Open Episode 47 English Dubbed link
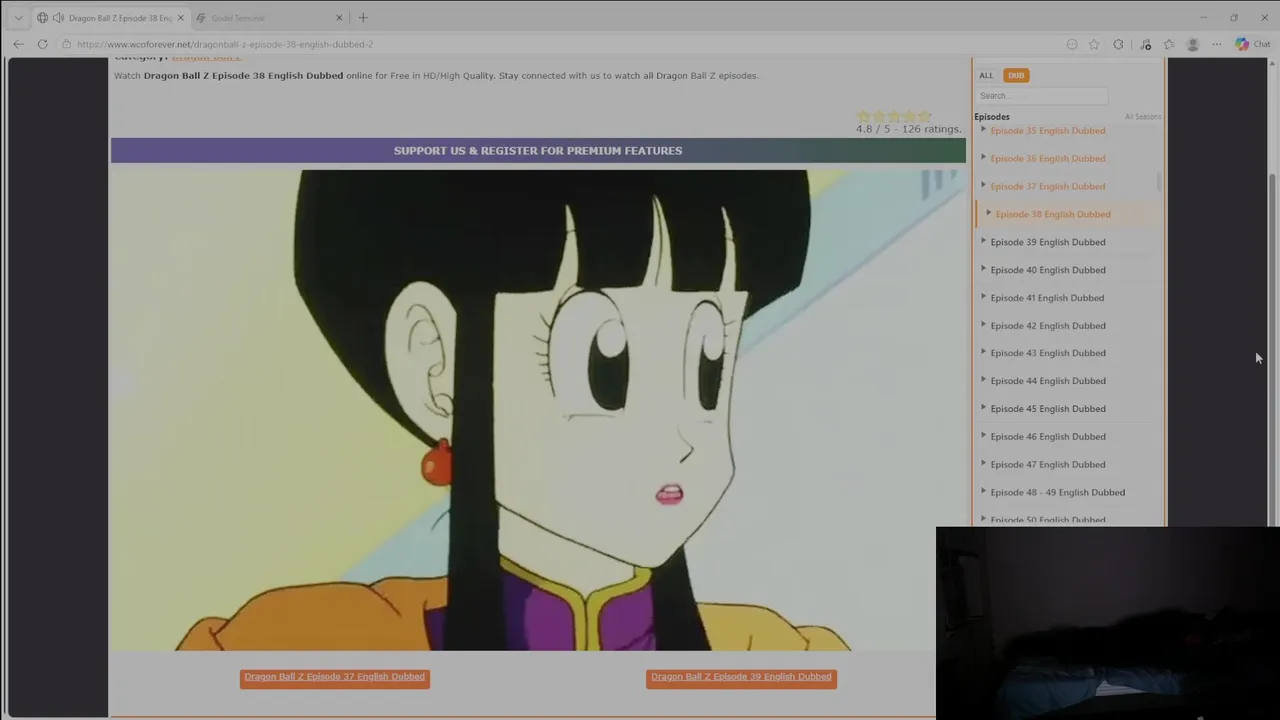This screenshot has width=1280, height=720. tap(1048, 465)
